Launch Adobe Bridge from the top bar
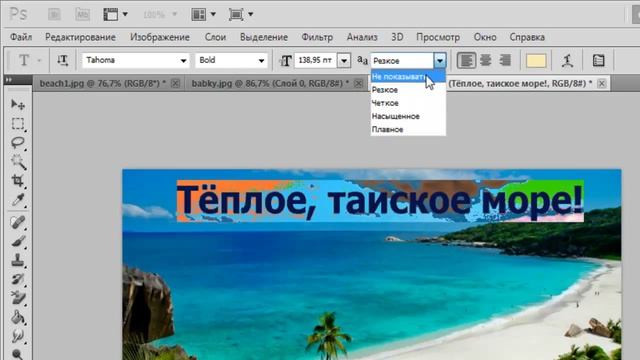 [x=54, y=14]
